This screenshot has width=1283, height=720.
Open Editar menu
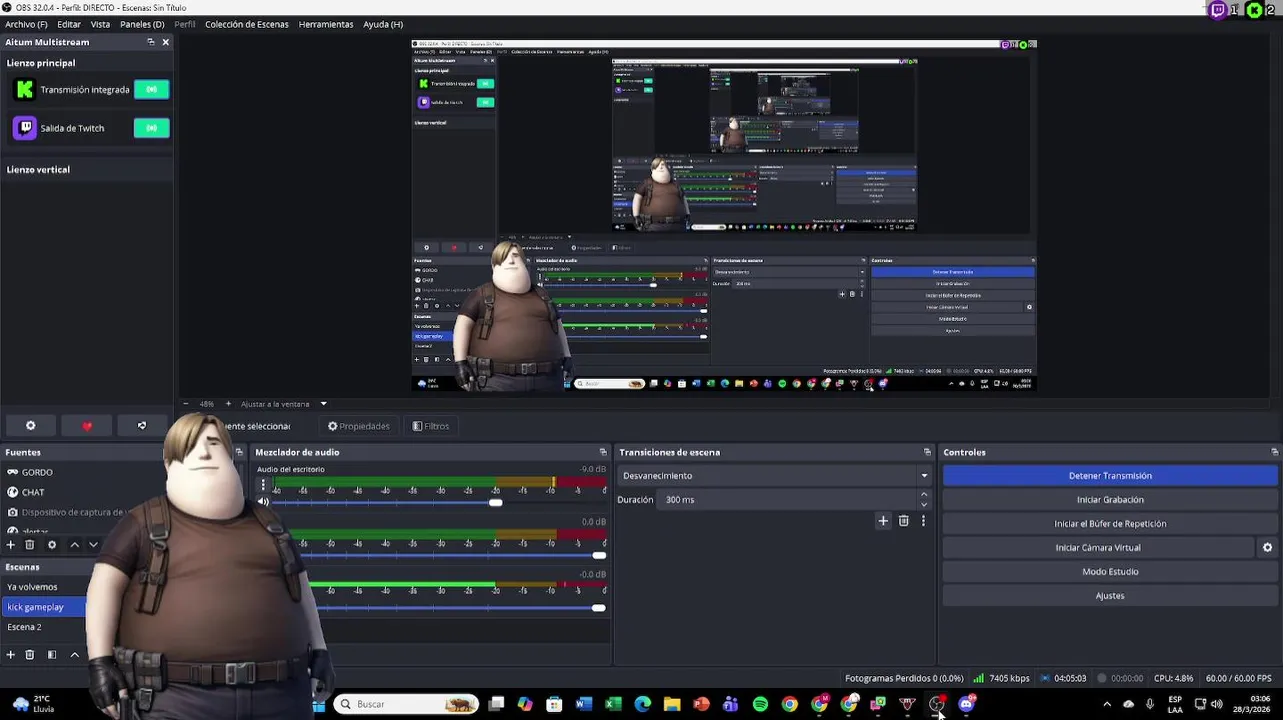coord(69,24)
